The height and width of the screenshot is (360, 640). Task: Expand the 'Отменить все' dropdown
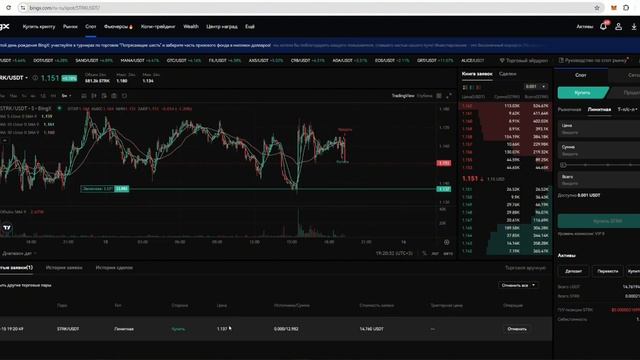[x=518, y=285]
